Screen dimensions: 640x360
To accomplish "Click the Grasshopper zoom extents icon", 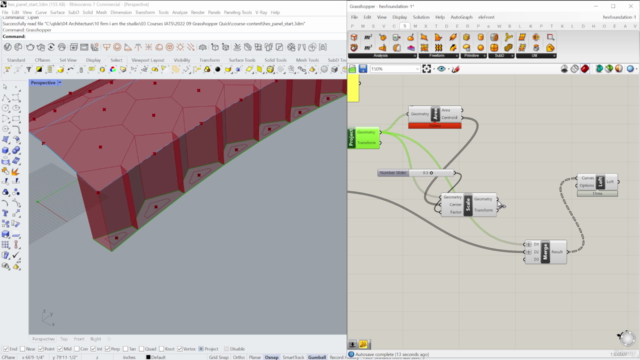I will pyautogui.click(x=427, y=69).
